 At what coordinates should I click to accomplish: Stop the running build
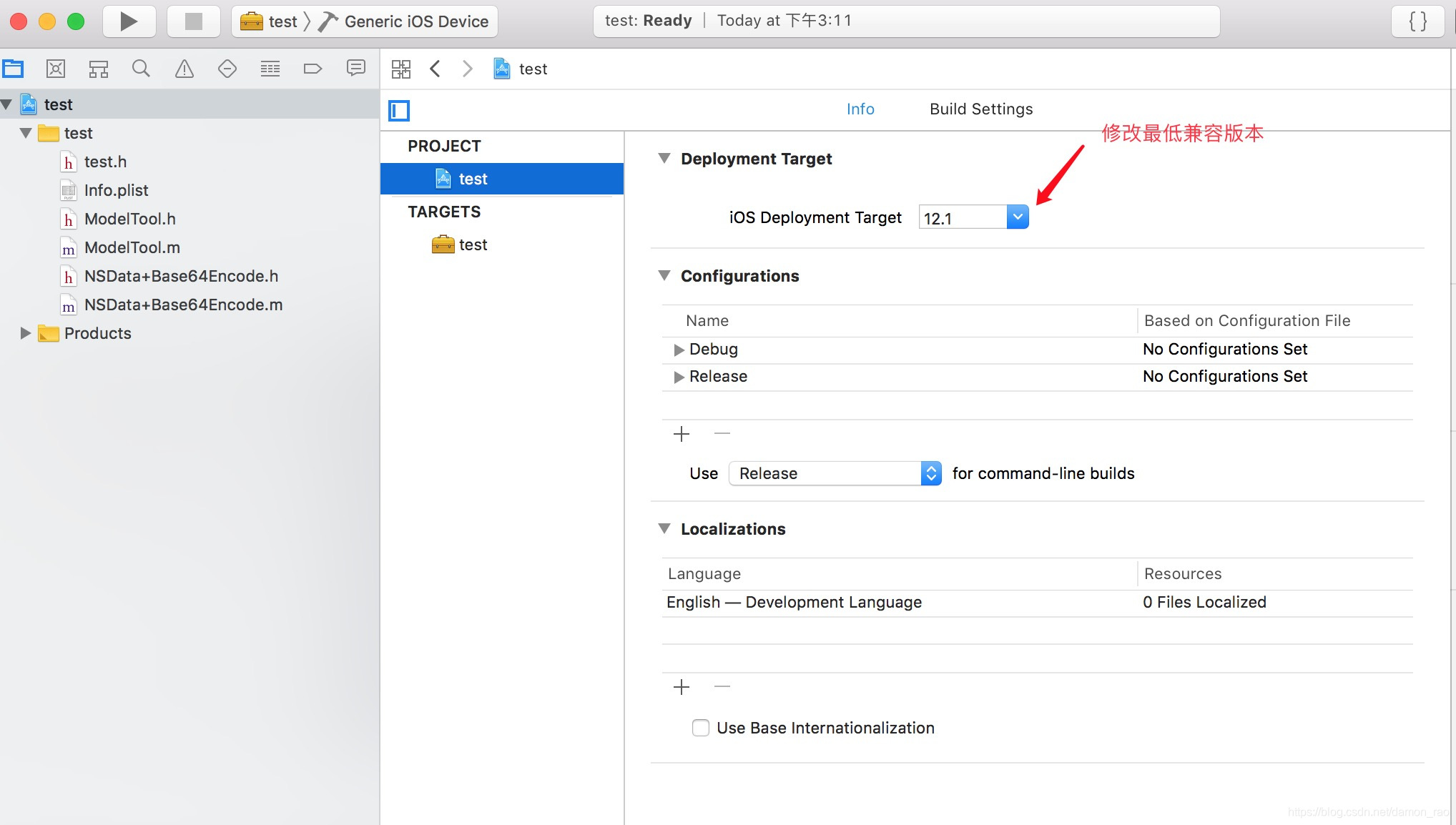pyautogui.click(x=193, y=21)
